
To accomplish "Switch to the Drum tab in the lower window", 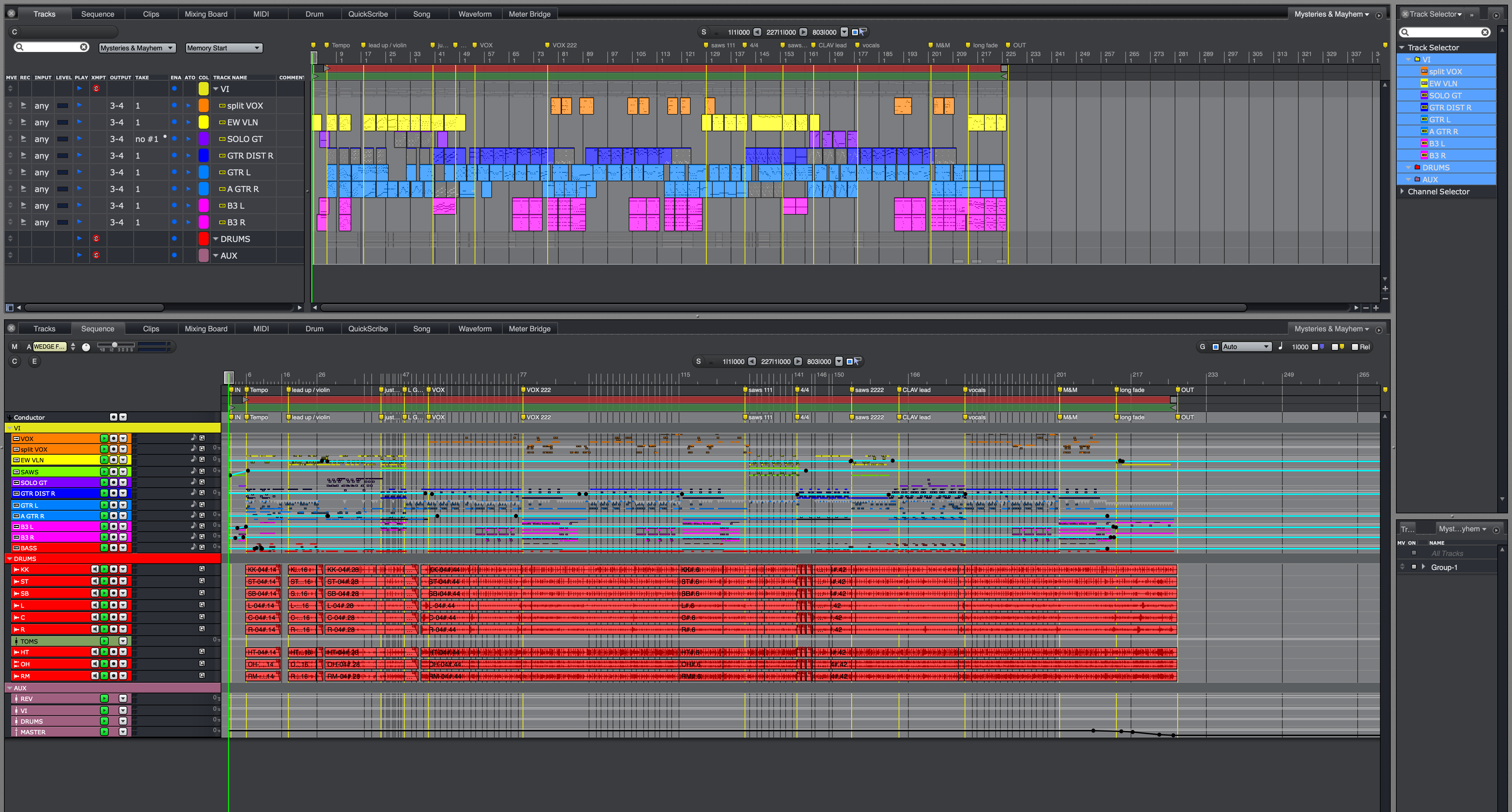I will [x=314, y=329].
